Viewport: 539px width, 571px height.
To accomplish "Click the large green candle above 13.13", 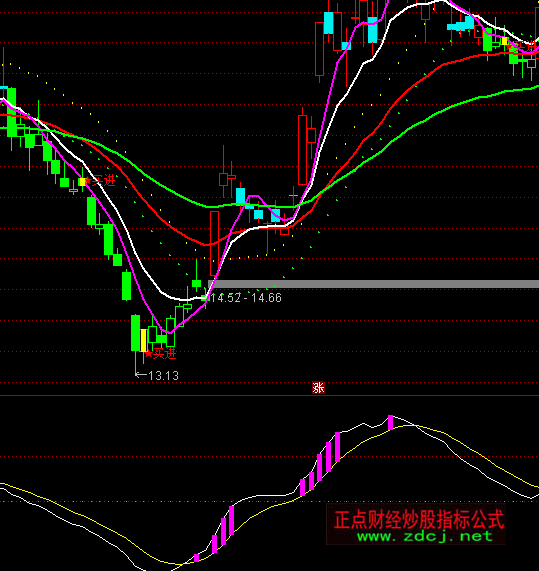I will [x=135, y=333].
